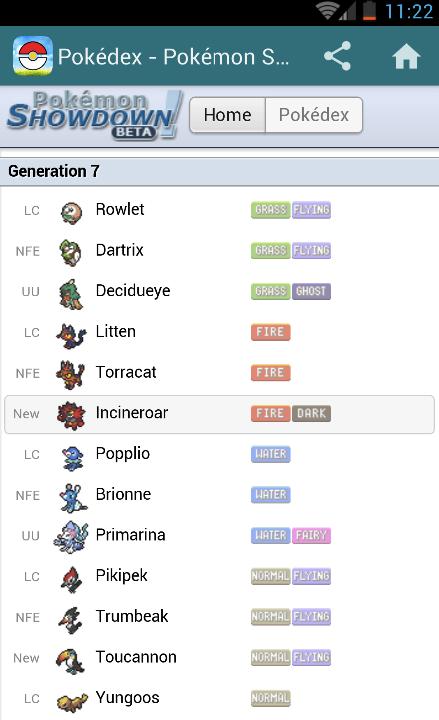This screenshot has height=720, width=439.
Task: Click the Pokémon Showdown BETA logo
Action: pyautogui.click(x=95, y=115)
